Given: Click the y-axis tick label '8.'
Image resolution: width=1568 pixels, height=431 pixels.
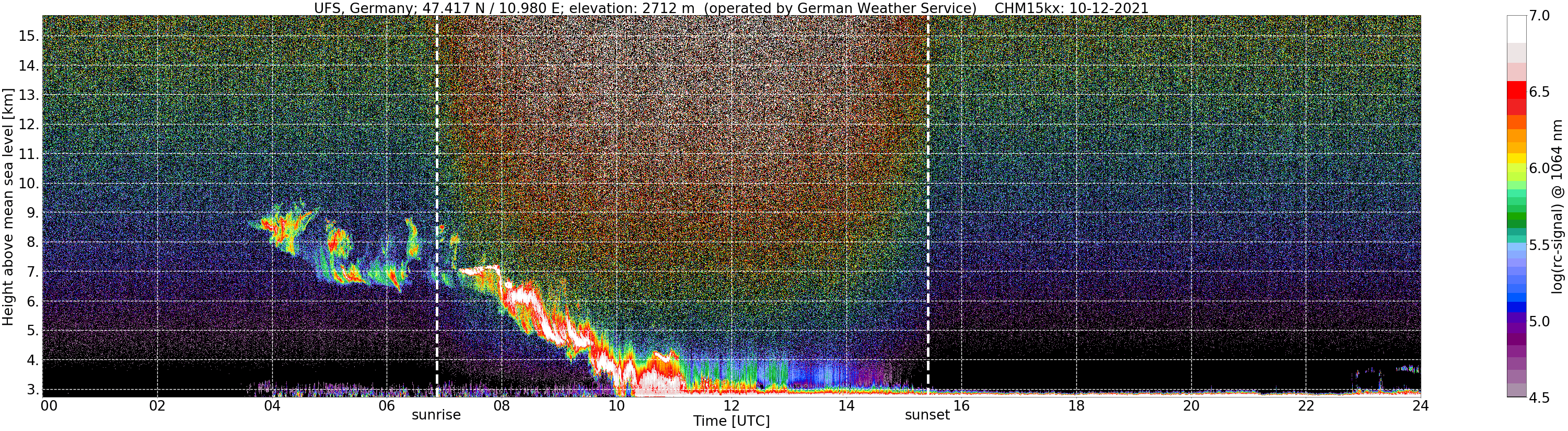Looking at the screenshot, I should click(x=33, y=242).
